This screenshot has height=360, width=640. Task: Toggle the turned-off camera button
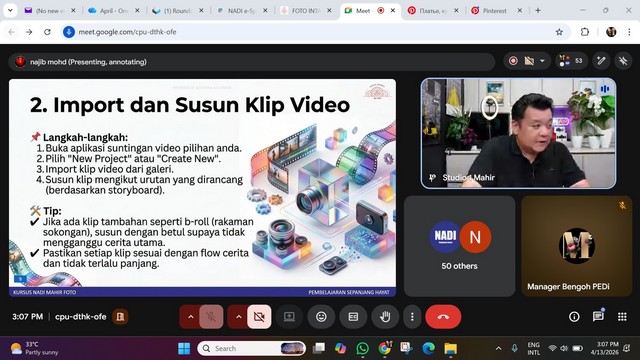tap(259, 317)
